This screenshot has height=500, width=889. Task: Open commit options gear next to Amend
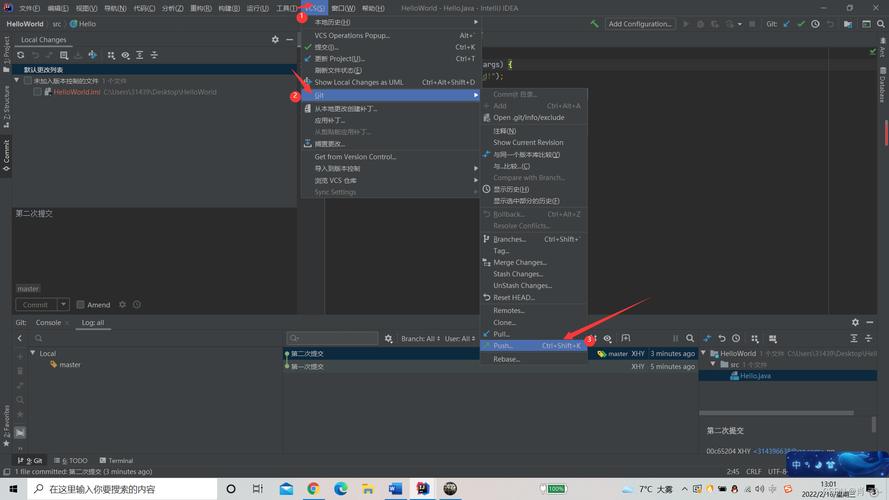[x=122, y=304]
